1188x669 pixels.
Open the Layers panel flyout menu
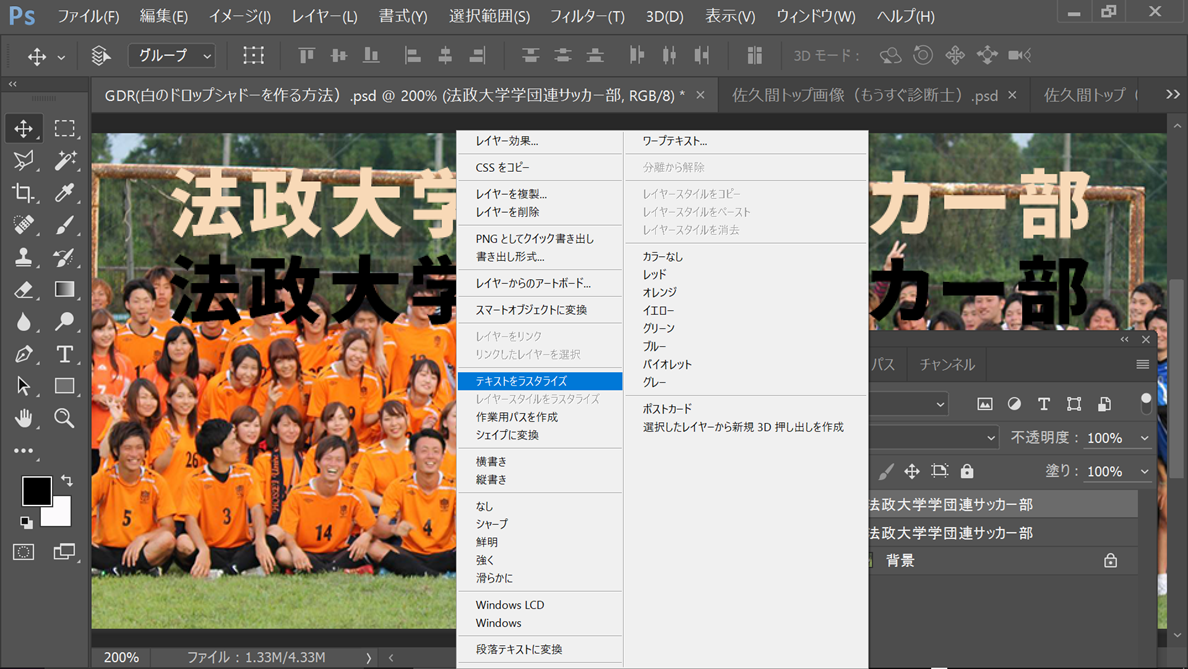[1143, 364]
